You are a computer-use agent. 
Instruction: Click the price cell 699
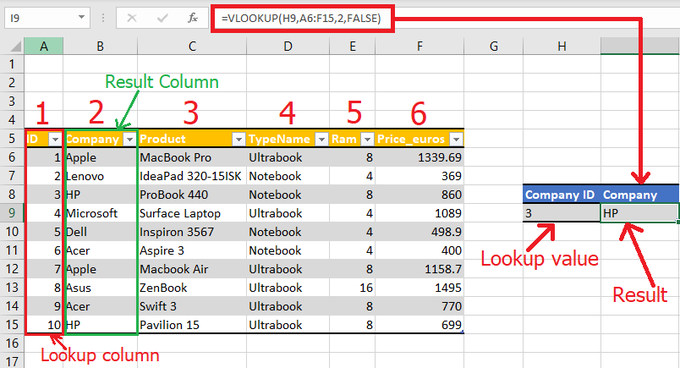(x=420, y=325)
